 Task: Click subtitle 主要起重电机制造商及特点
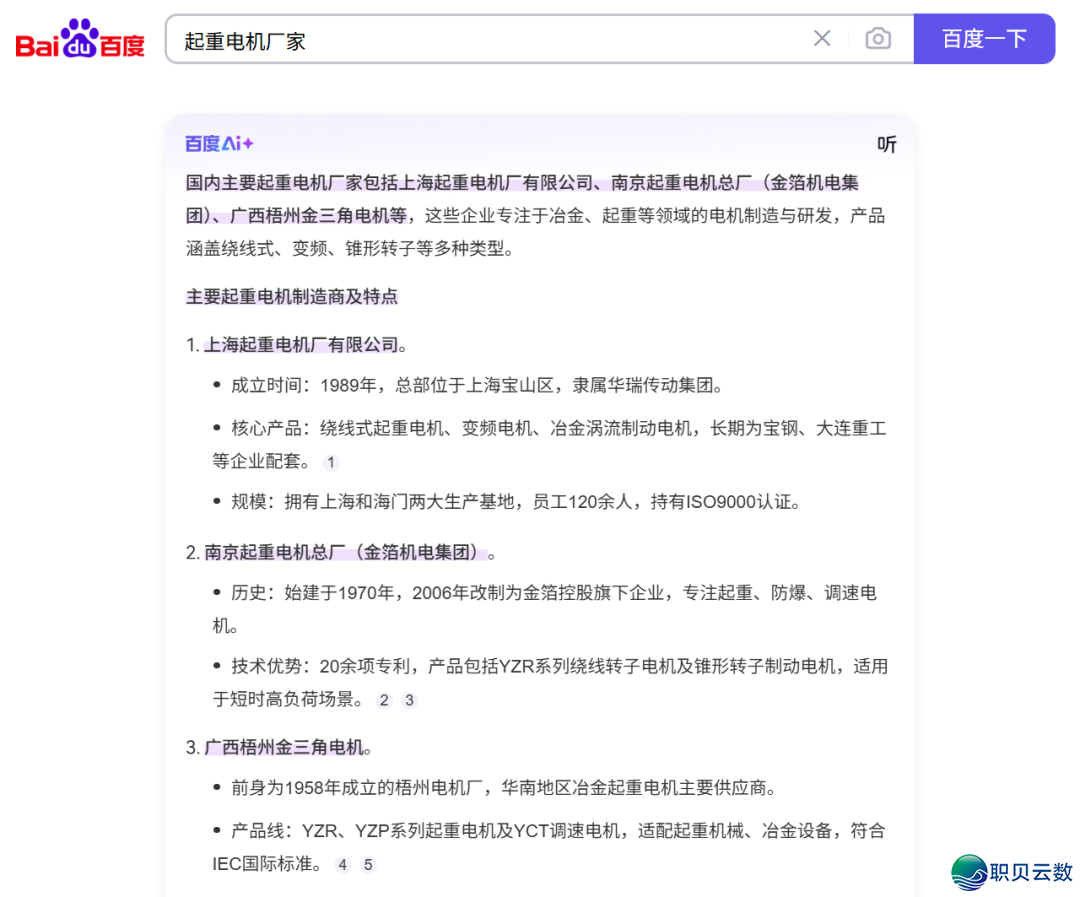coord(291,297)
